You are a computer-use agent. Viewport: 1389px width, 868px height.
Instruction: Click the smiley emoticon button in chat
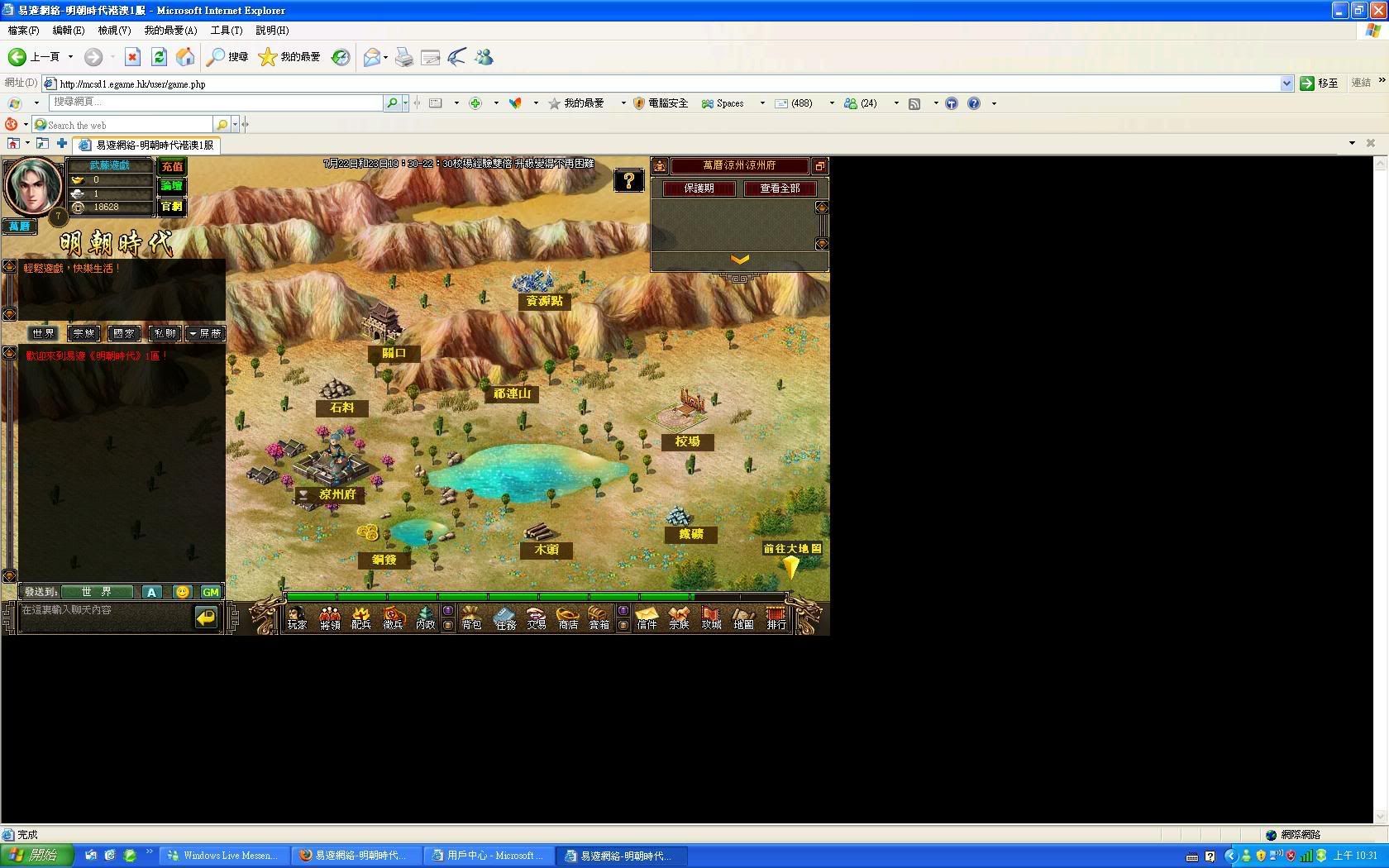[x=183, y=592]
